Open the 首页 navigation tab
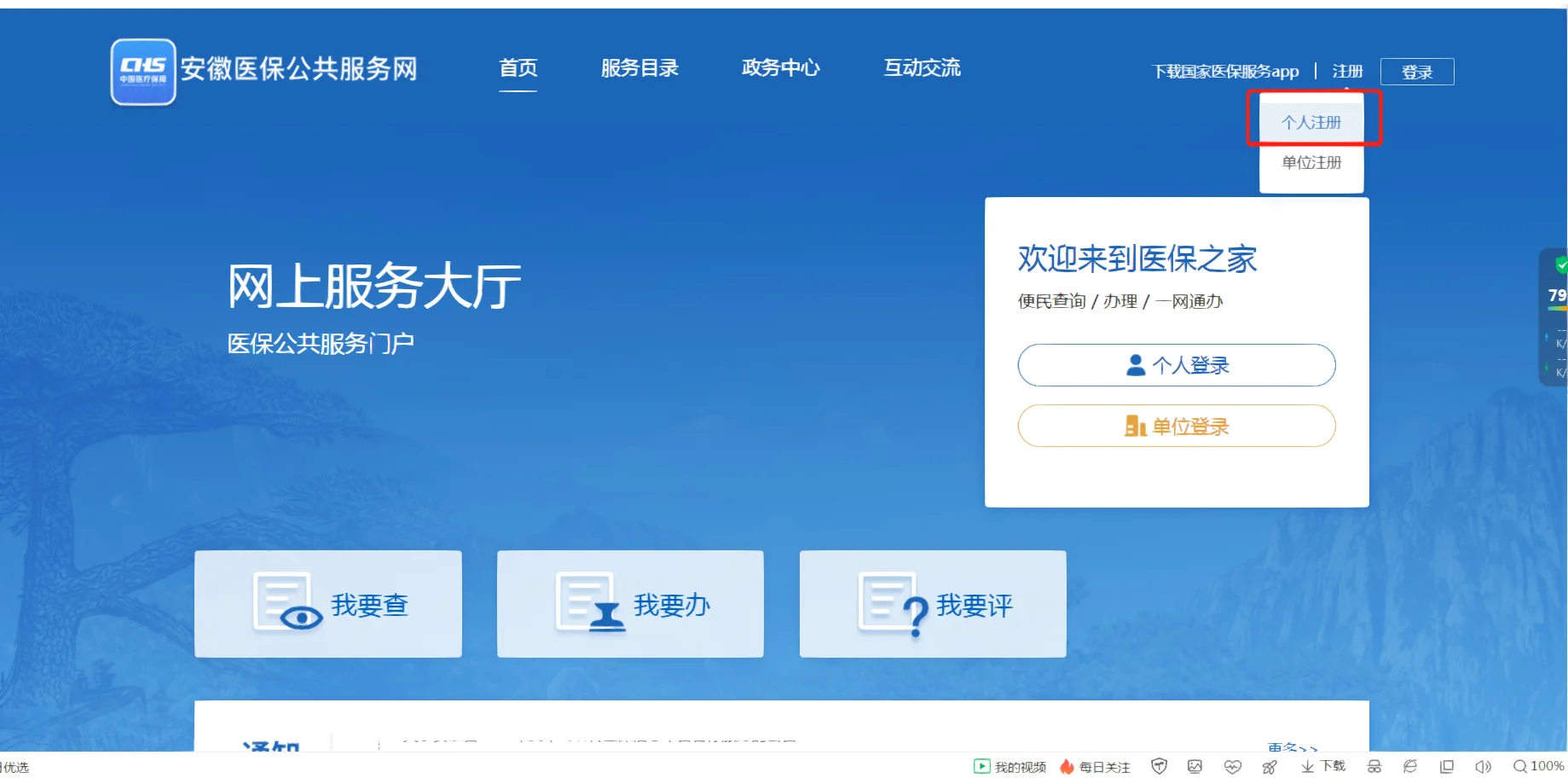1568x784 pixels. (518, 67)
